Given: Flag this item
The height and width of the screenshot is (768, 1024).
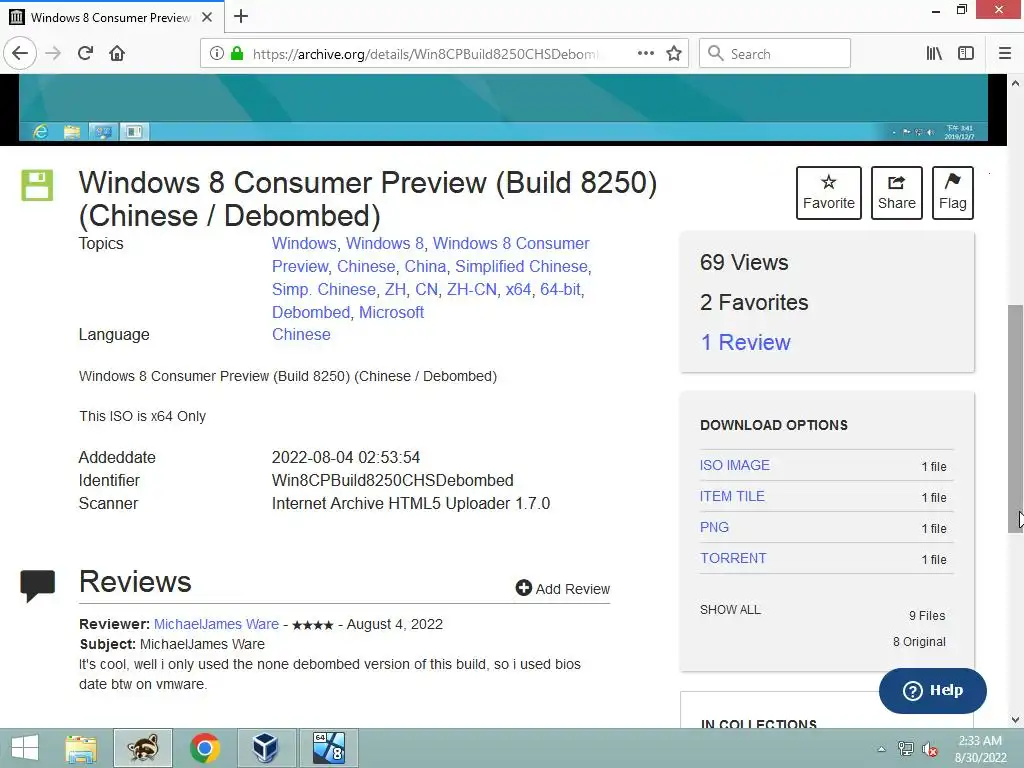Looking at the screenshot, I should (953, 193).
